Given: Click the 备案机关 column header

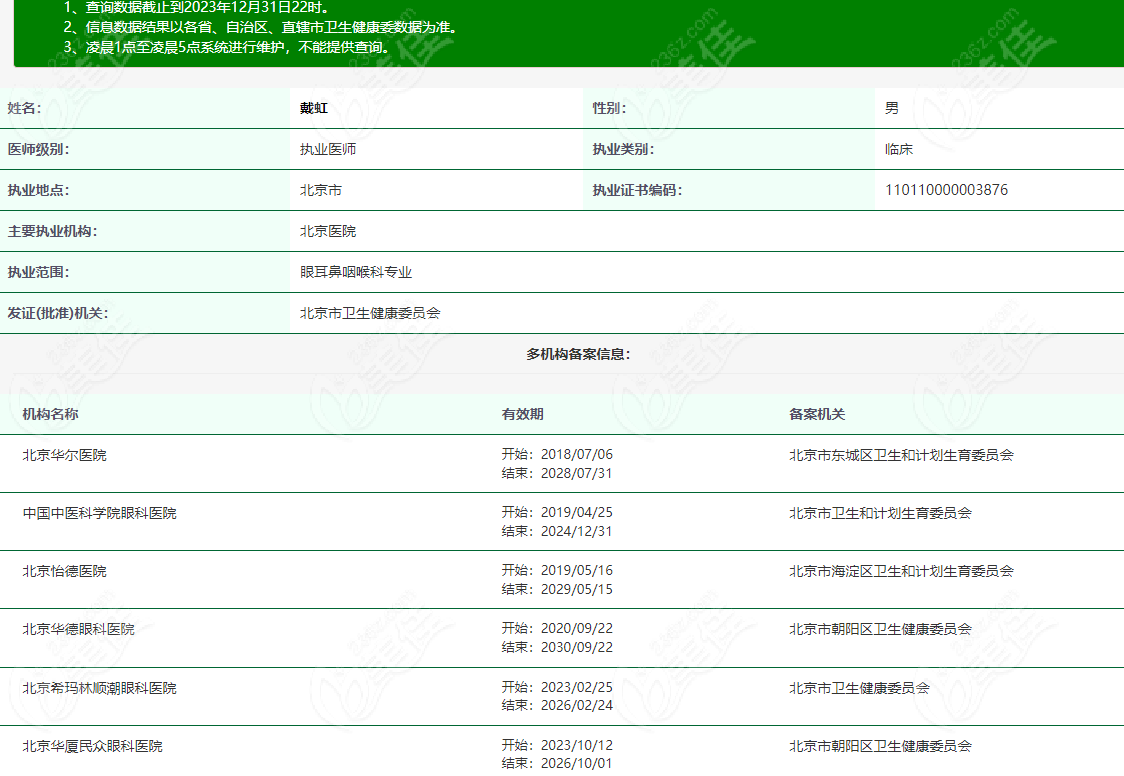Looking at the screenshot, I should coord(817,414).
